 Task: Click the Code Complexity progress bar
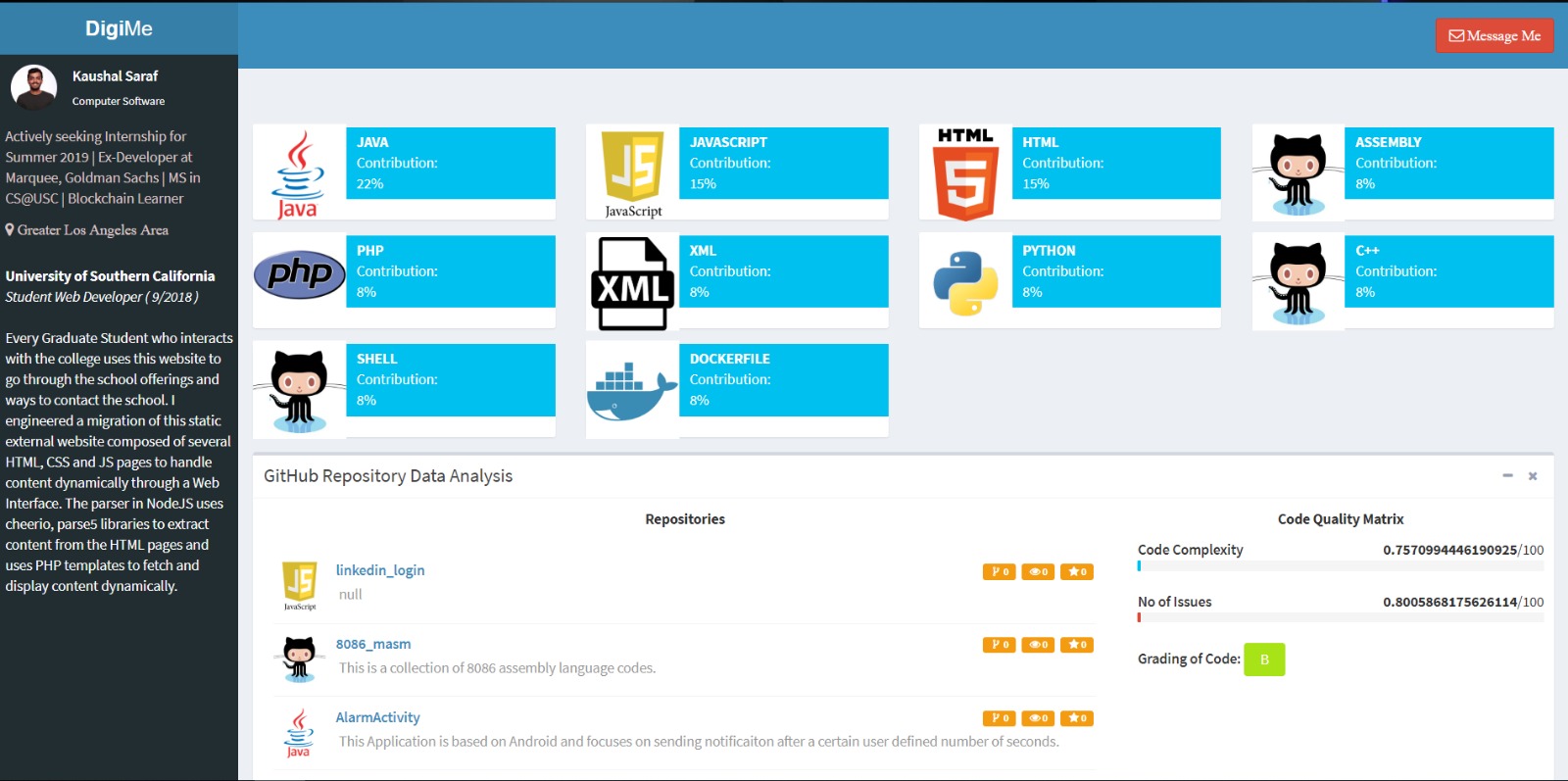[1341, 565]
